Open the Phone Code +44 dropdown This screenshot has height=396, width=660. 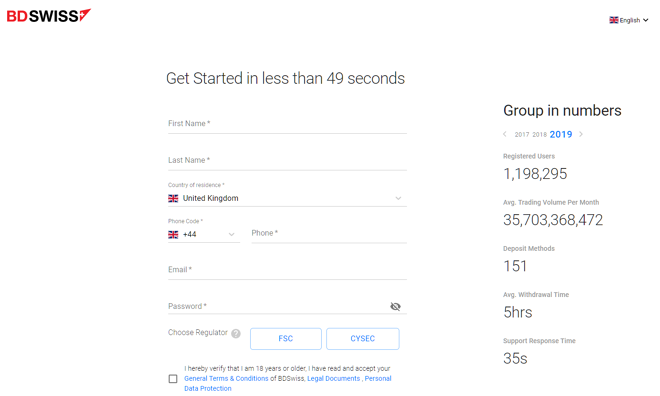pyautogui.click(x=204, y=234)
